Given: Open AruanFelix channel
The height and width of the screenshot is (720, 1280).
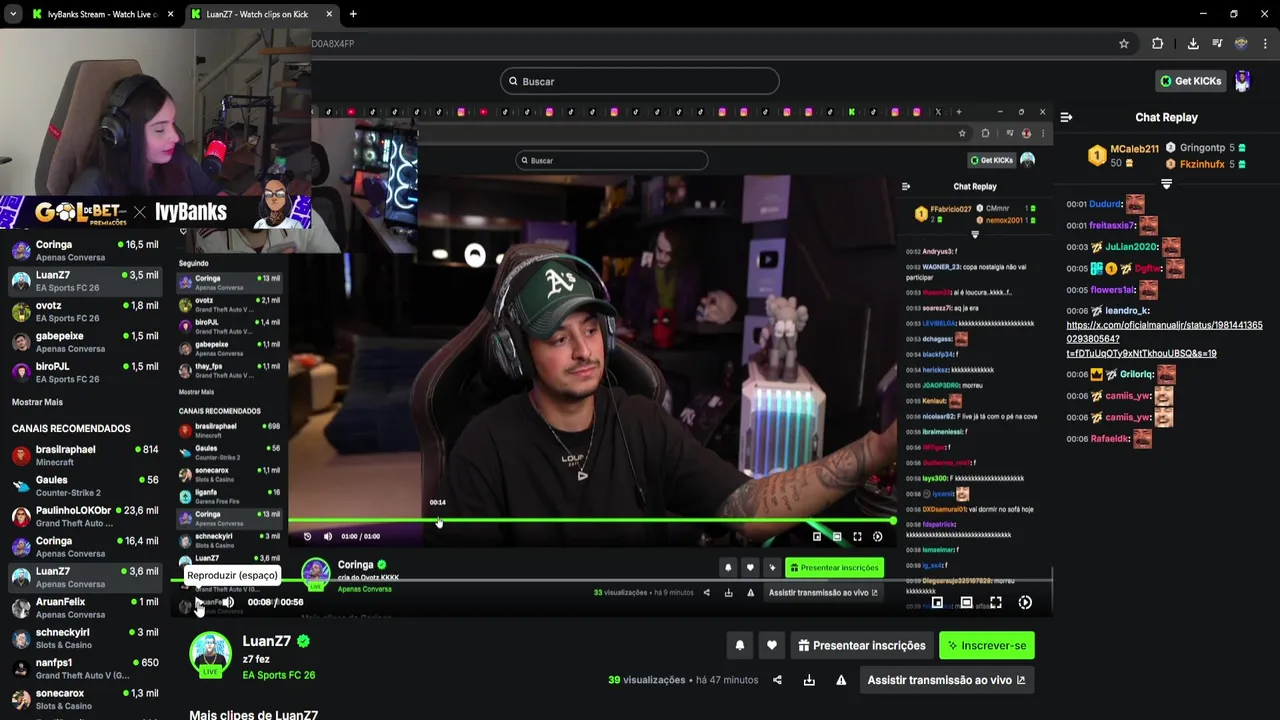Looking at the screenshot, I should pyautogui.click(x=85, y=608).
